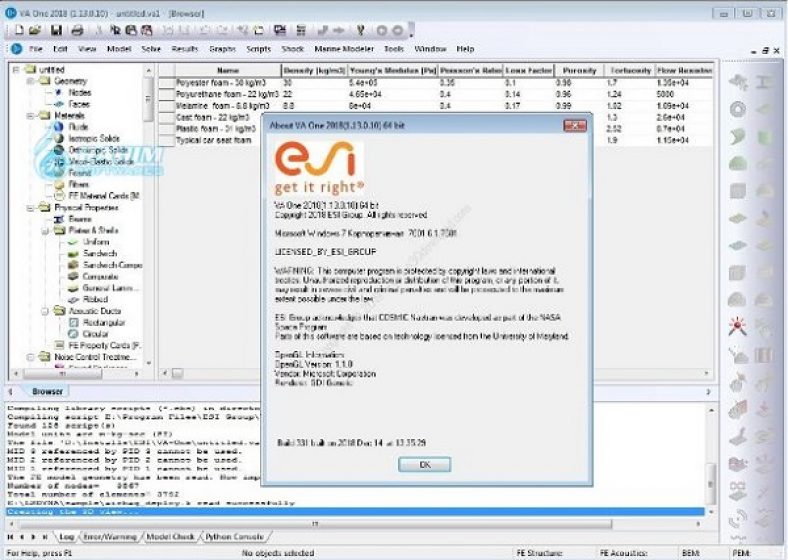Click the Uniform plate icon
Screen dimensions: 788x560
pos(73,242)
